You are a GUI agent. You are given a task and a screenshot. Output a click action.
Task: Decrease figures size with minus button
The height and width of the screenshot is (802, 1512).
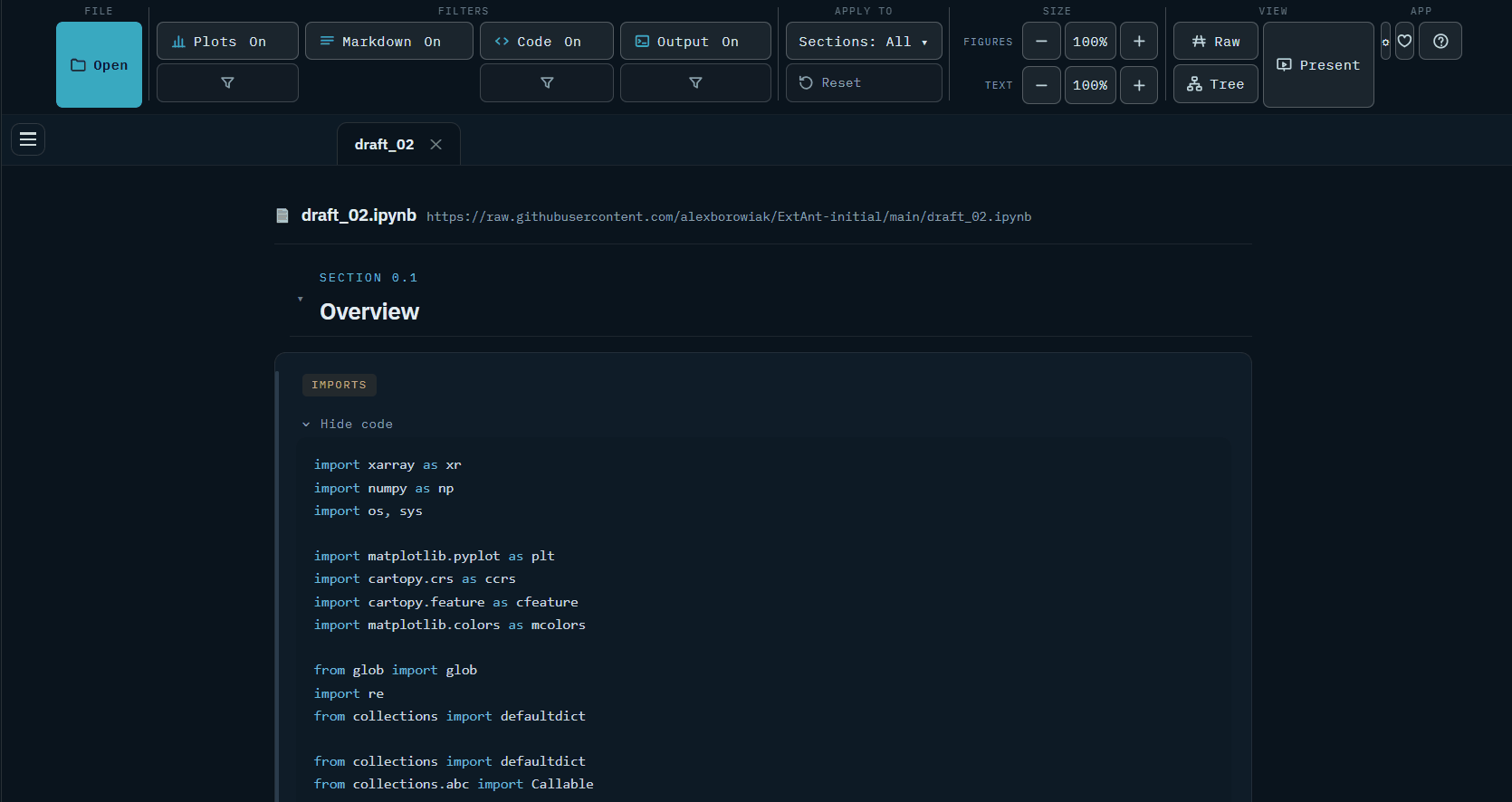coord(1041,42)
